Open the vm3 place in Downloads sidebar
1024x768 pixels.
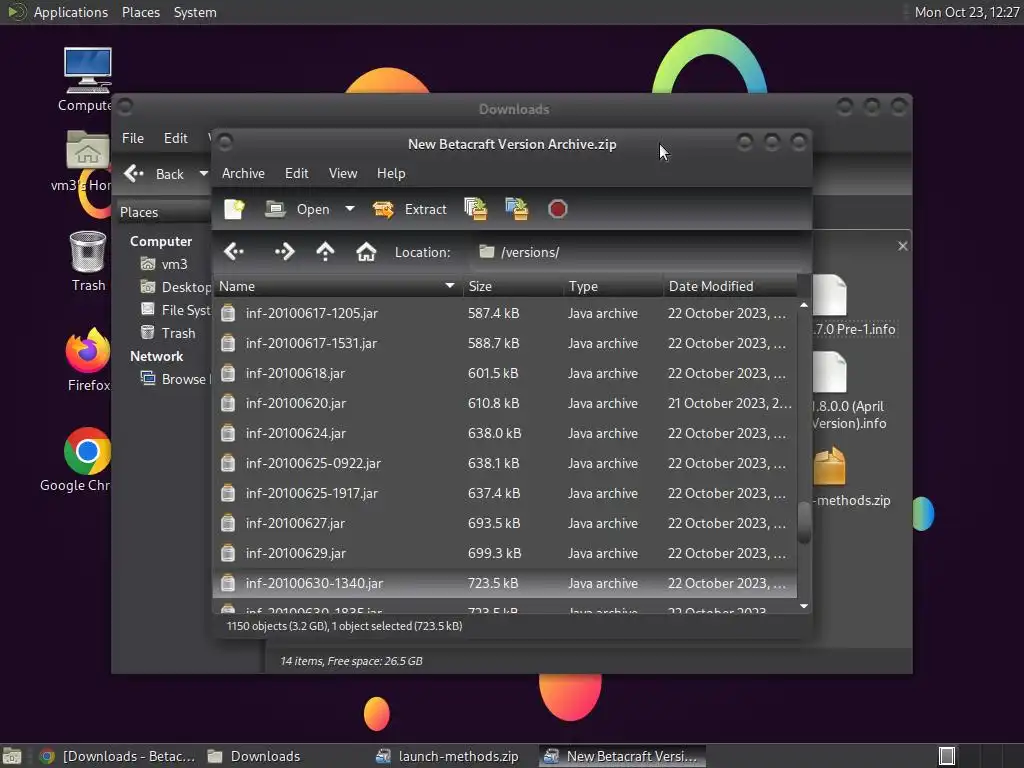click(165, 264)
